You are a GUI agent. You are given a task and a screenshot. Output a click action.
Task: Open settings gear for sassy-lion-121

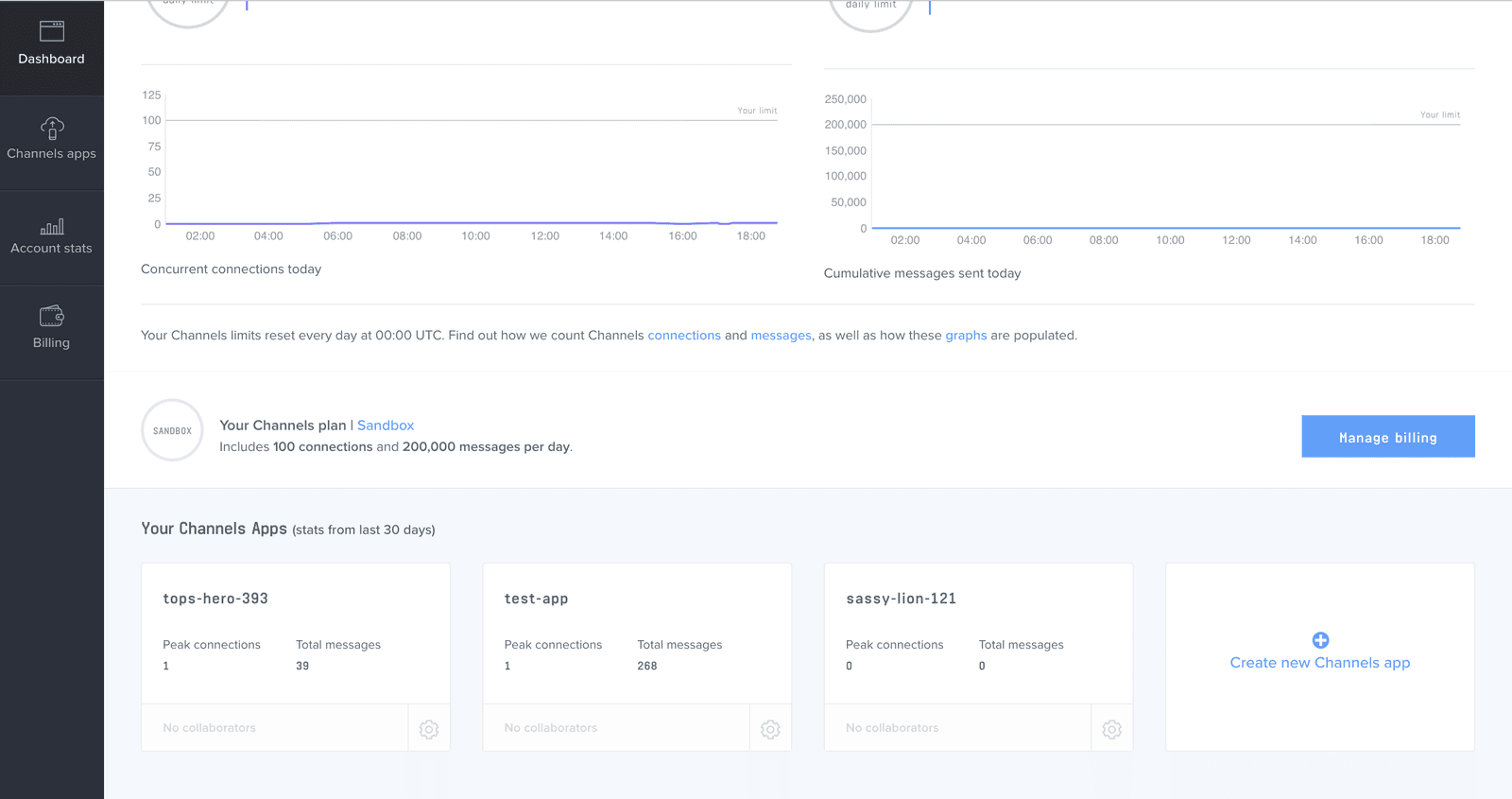(x=1112, y=729)
